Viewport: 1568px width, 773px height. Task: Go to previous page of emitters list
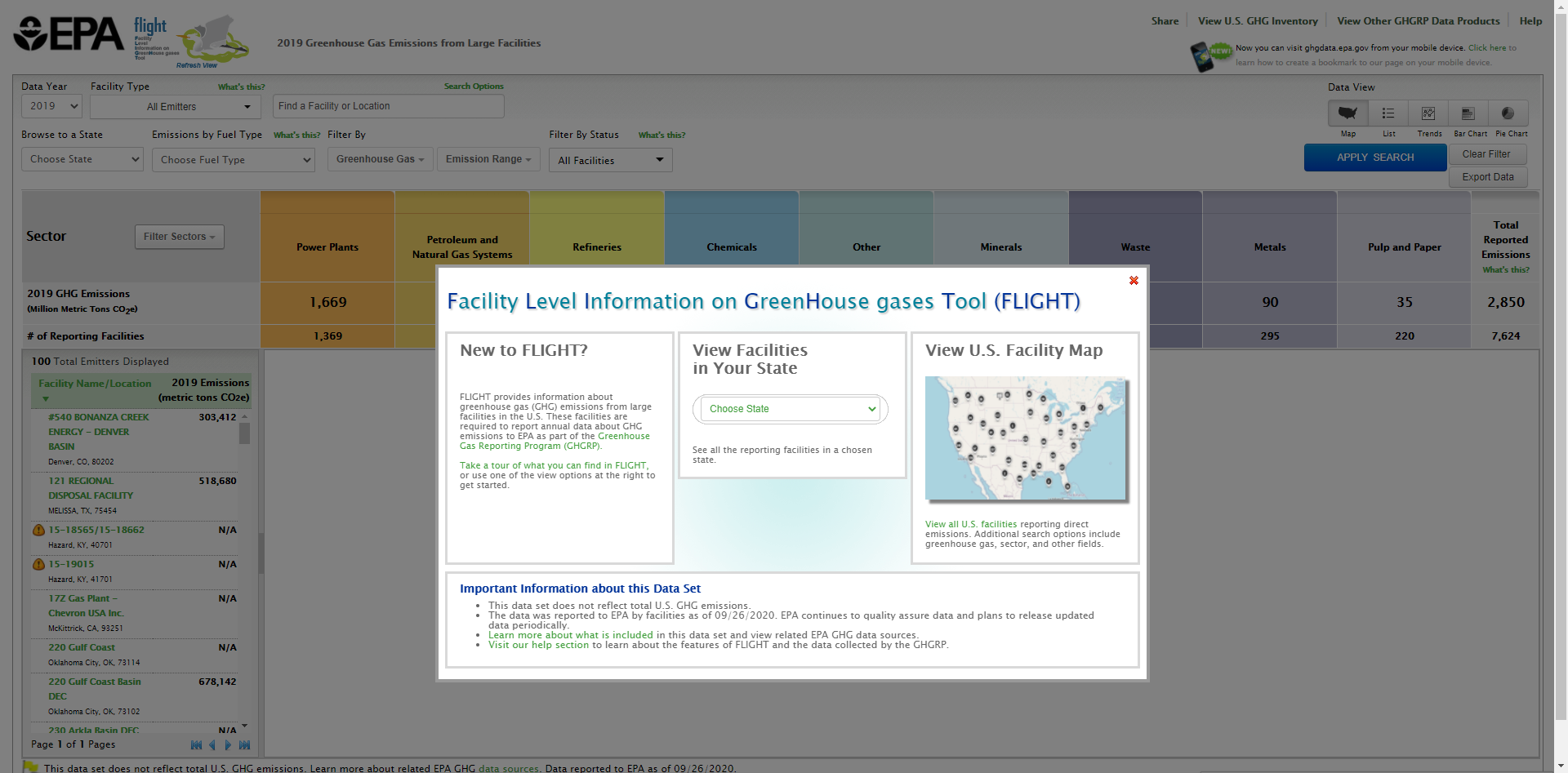pos(212,745)
